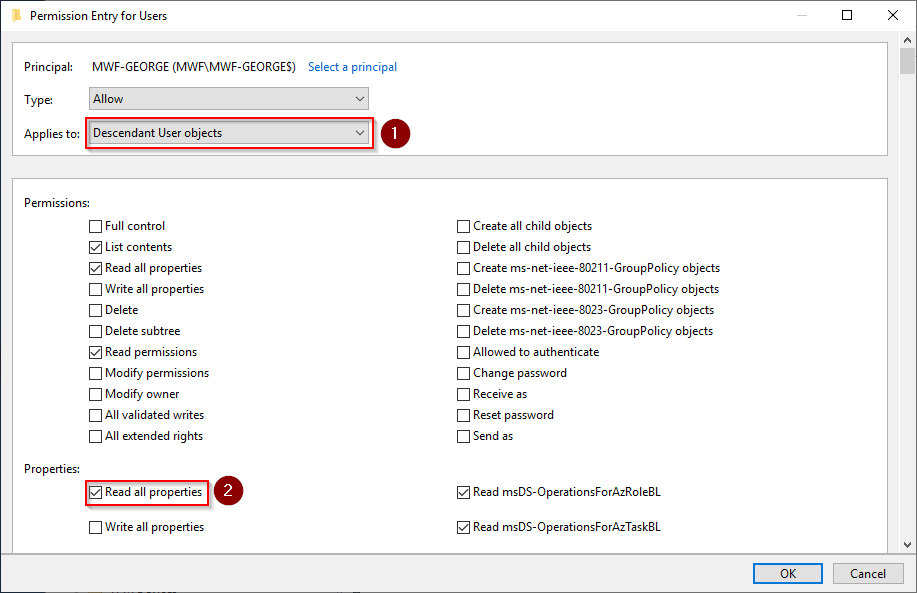Minimize the Permission Entry window
The height and width of the screenshot is (593, 917).
(801, 16)
